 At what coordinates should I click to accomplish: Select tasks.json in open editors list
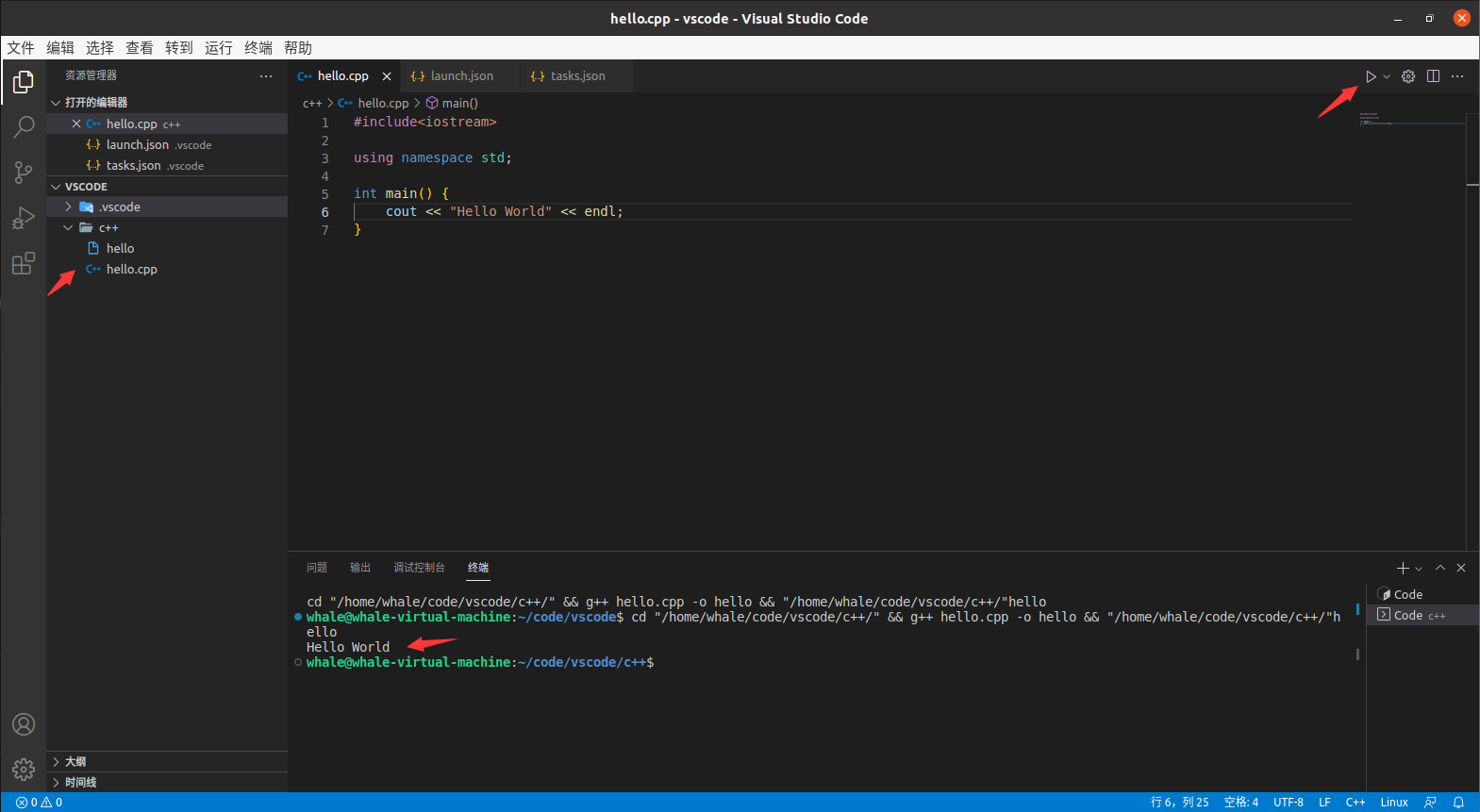click(x=167, y=166)
